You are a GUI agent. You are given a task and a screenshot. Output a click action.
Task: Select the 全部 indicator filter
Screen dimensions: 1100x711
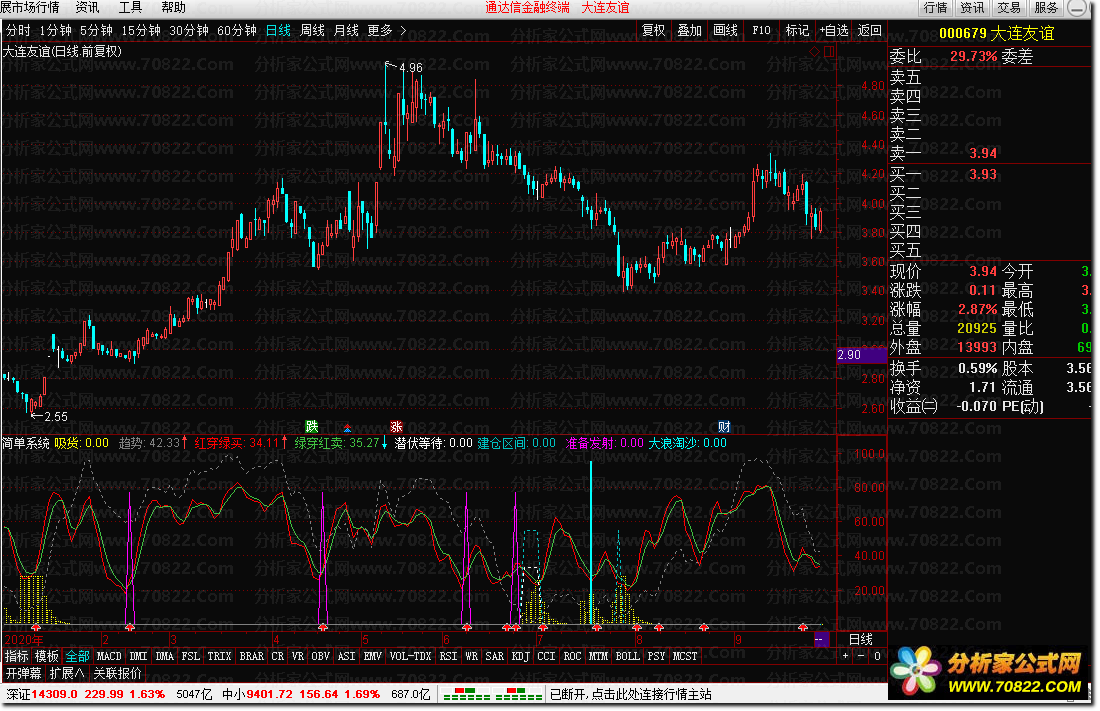(78, 656)
